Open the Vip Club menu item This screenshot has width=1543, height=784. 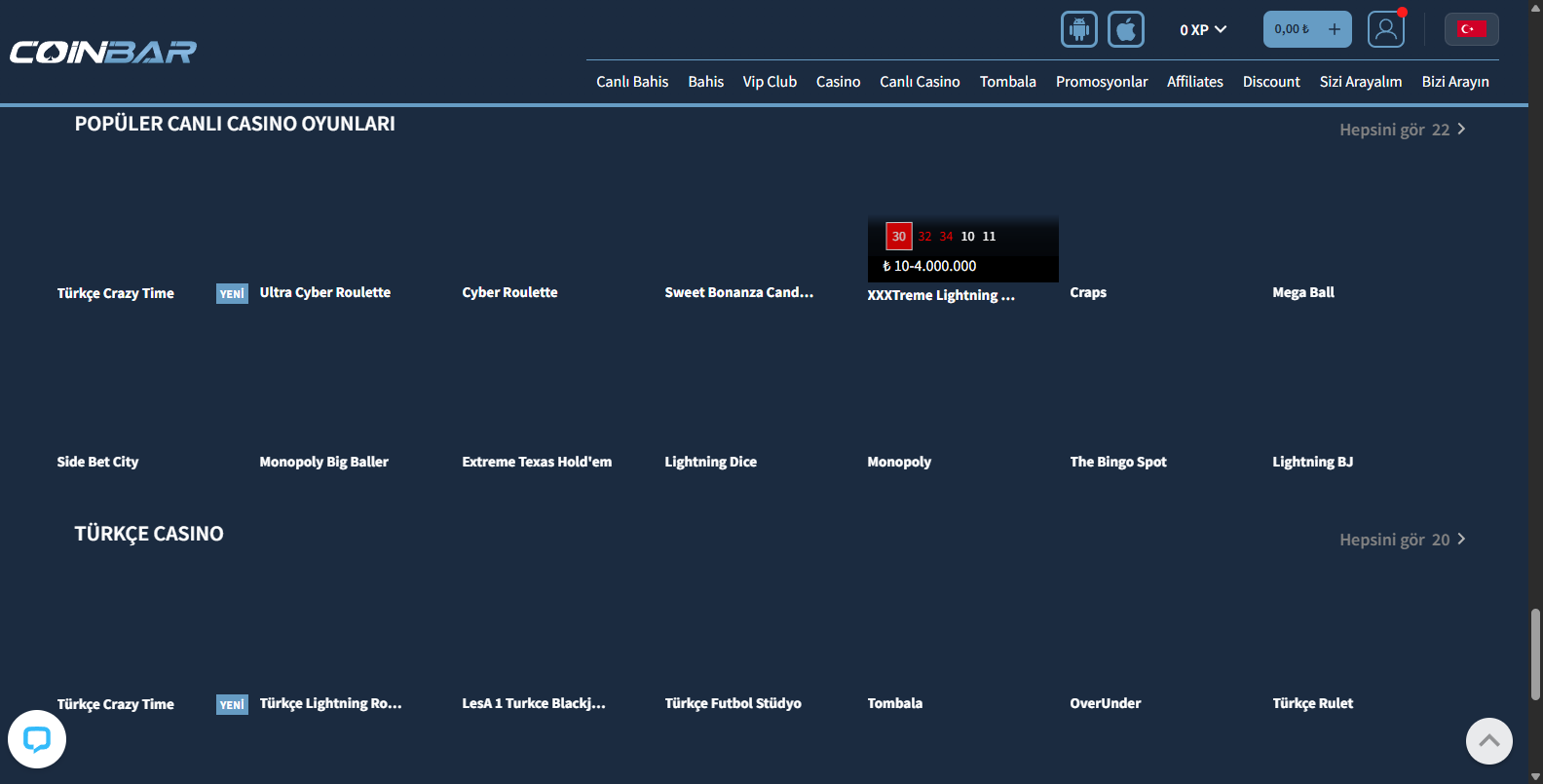[x=770, y=82]
